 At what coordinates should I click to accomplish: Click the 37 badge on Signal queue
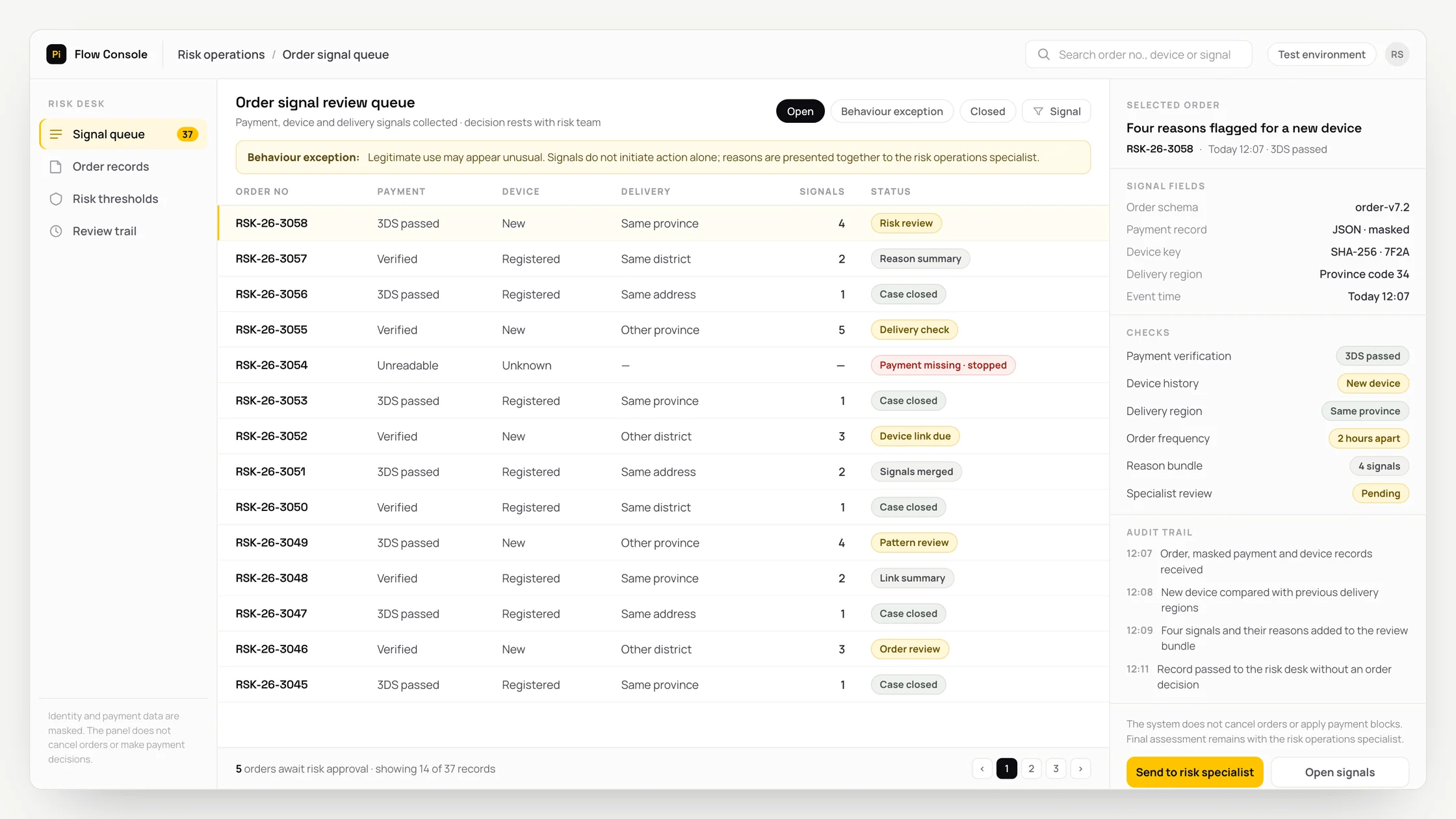(187, 134)
